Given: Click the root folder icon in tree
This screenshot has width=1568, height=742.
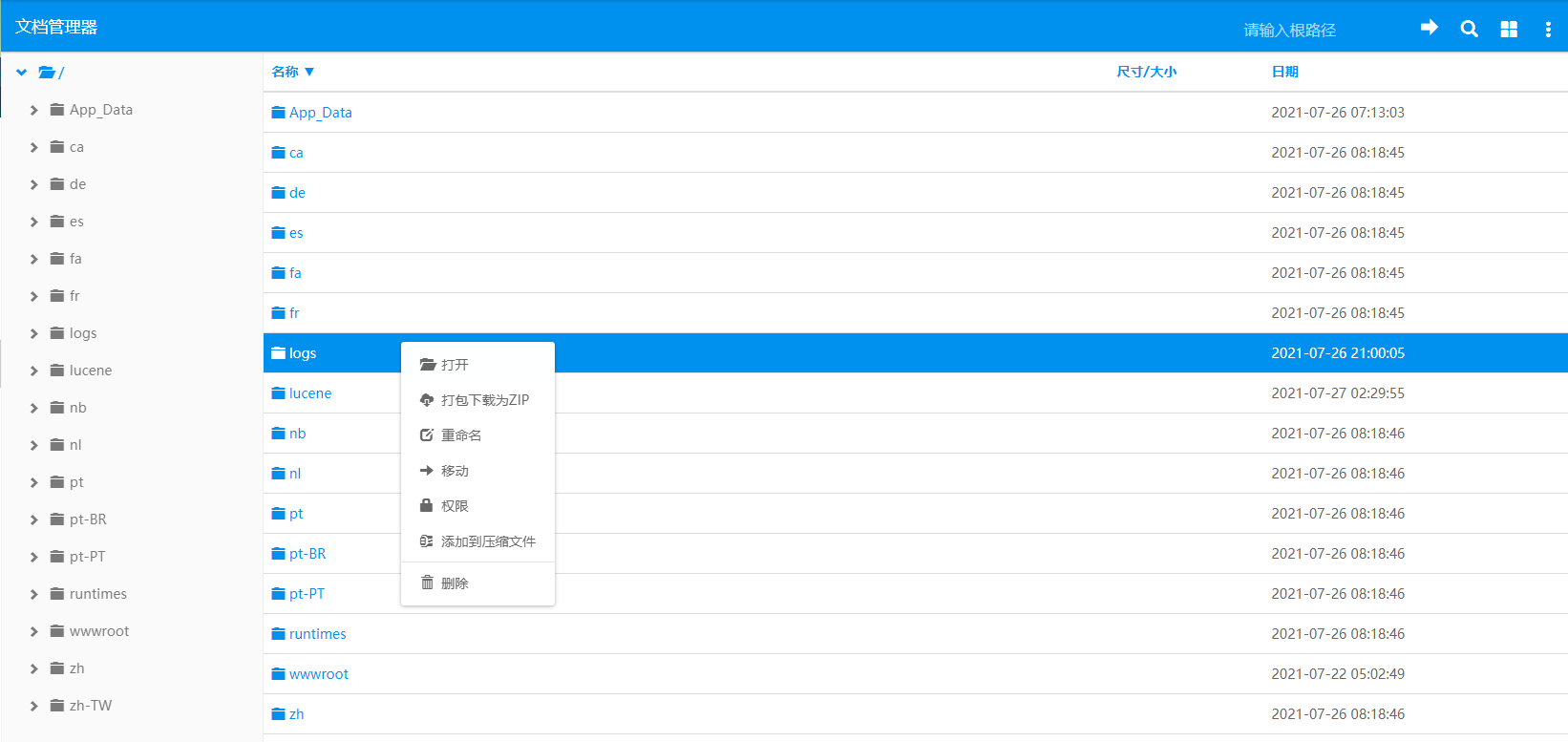Looking at the screenshot, I should pyautogui.click(x=47, y=73).
